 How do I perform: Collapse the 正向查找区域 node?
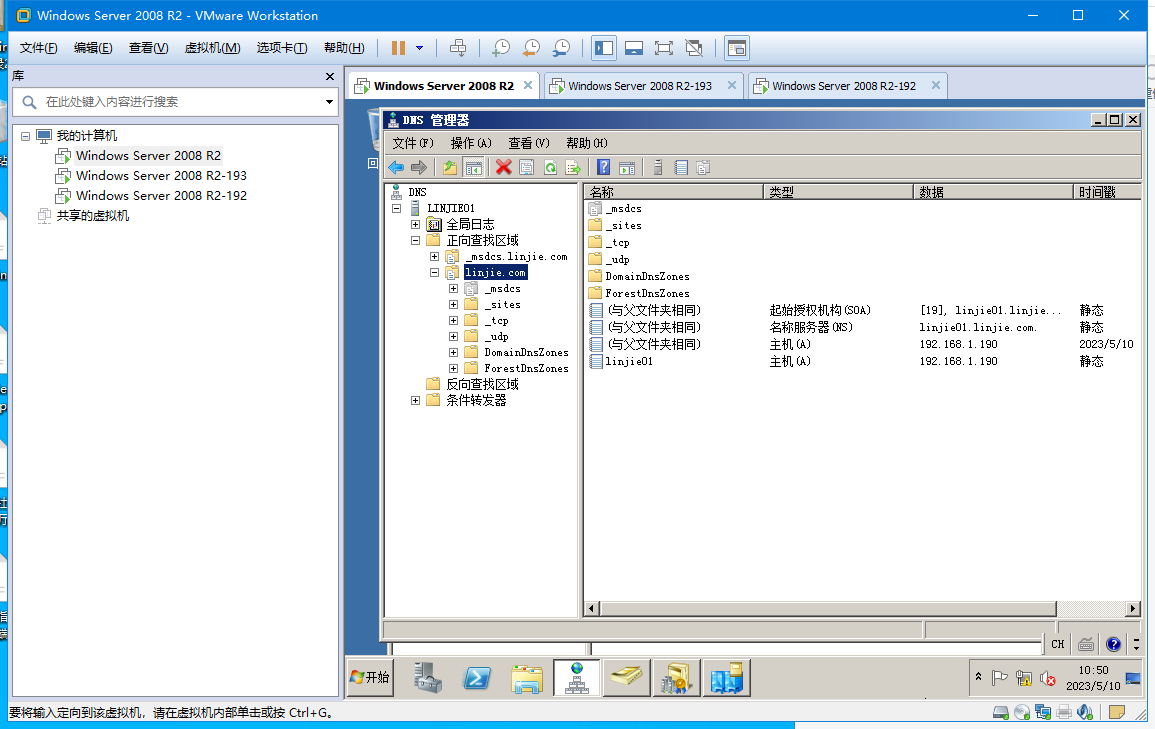click(x=415, y=241)
